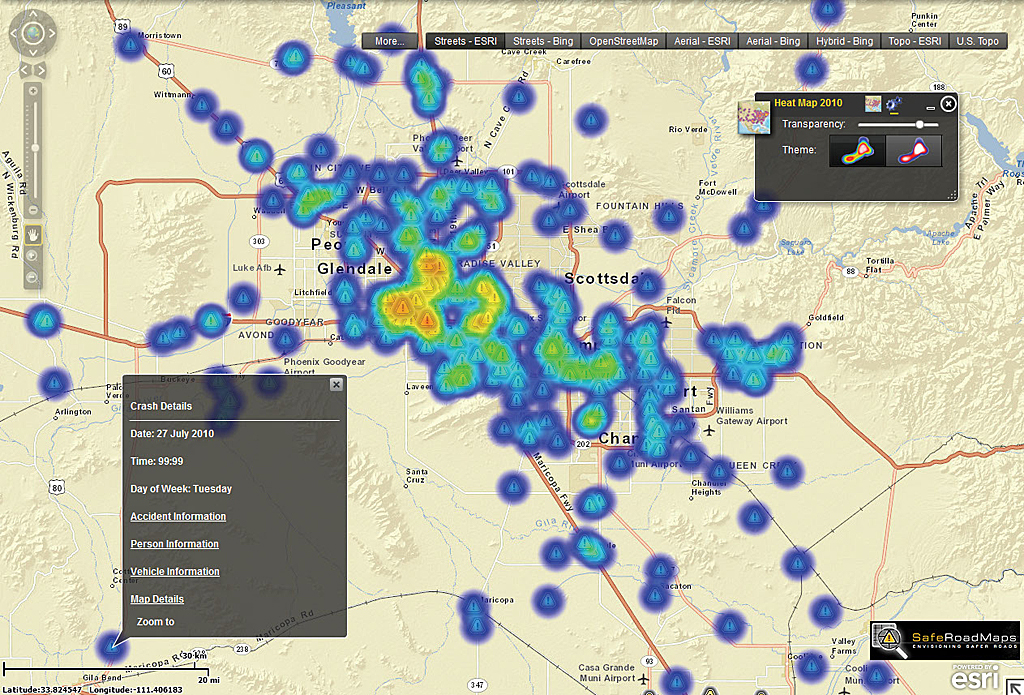1024x695 pixels.
Task: Click the overview map thumbnail in Heat Map panel
Action: point(874,104)
